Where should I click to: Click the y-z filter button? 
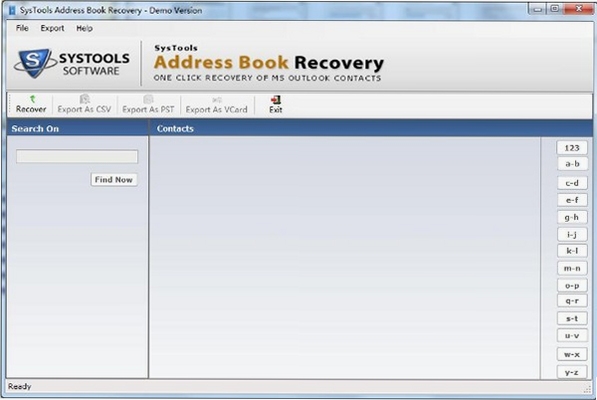point(572,372)
